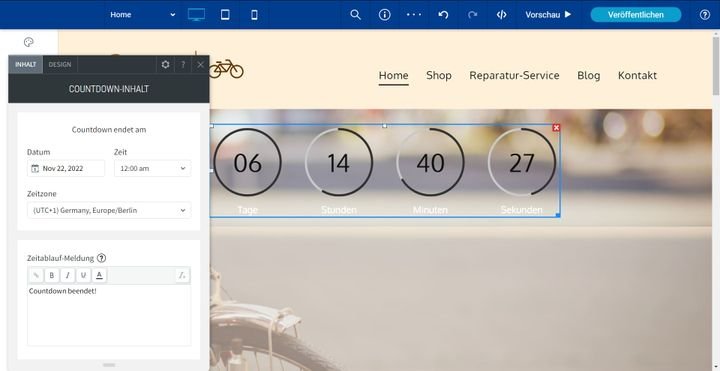The width and height of the screenshot is (720, 371).
Task: Open the developer code mode icon
Action: coord(501,15)
